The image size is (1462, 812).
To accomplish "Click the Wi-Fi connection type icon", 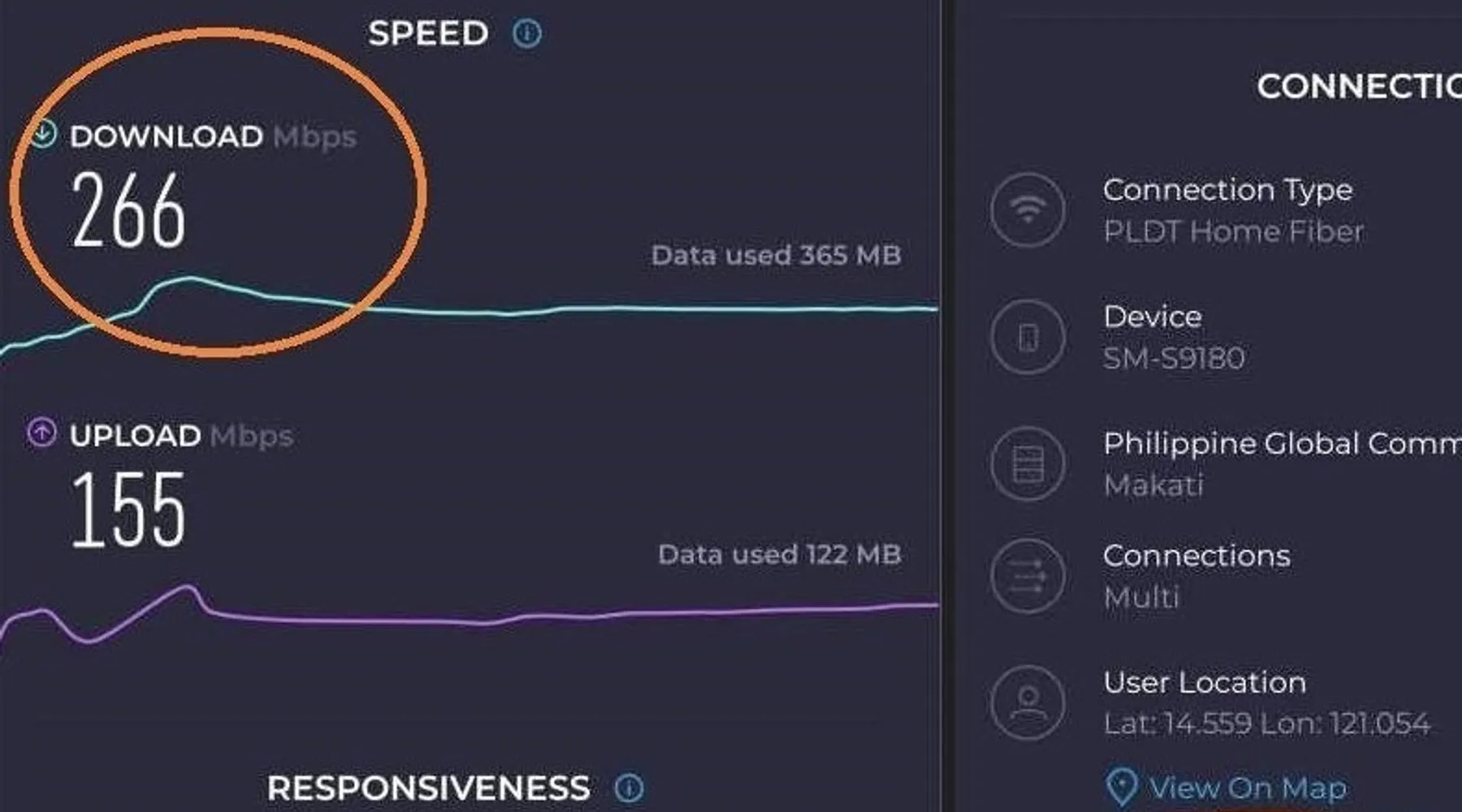I will 1027,209.
